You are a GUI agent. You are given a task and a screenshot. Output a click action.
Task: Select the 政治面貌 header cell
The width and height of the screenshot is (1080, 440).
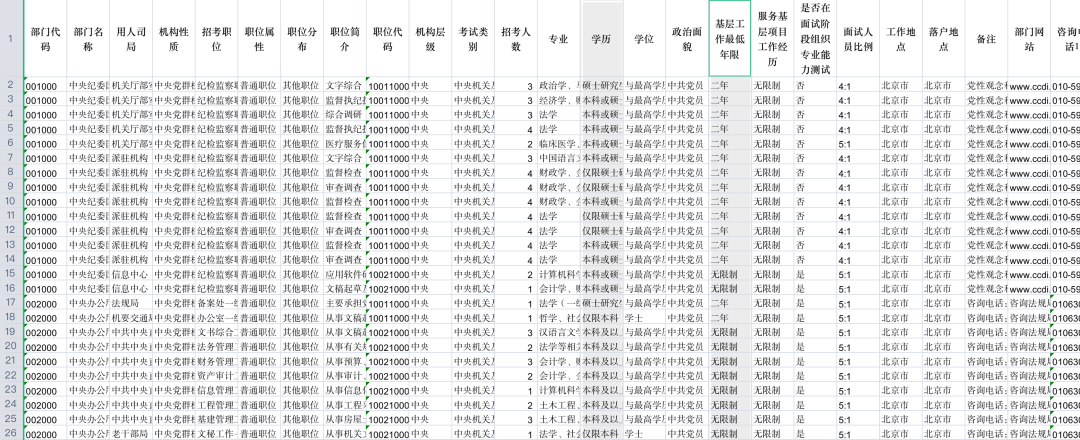click(686, 39)
